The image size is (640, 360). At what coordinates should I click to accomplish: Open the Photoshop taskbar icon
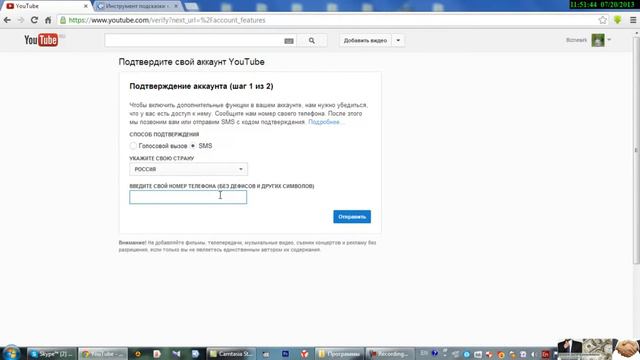pos(285,354)
